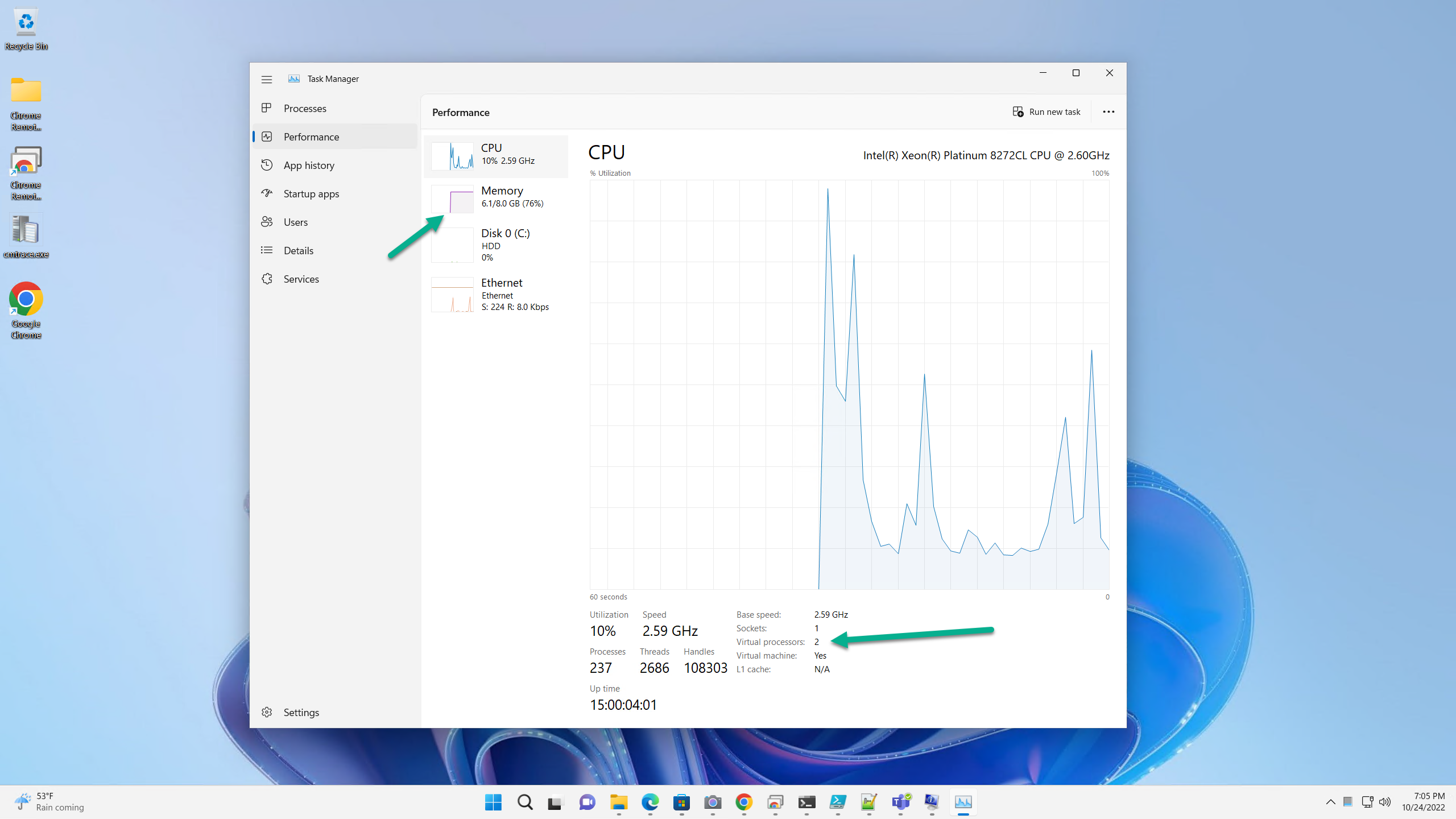Open taskbar Search
1456x819 pixels.
(525, 802)
